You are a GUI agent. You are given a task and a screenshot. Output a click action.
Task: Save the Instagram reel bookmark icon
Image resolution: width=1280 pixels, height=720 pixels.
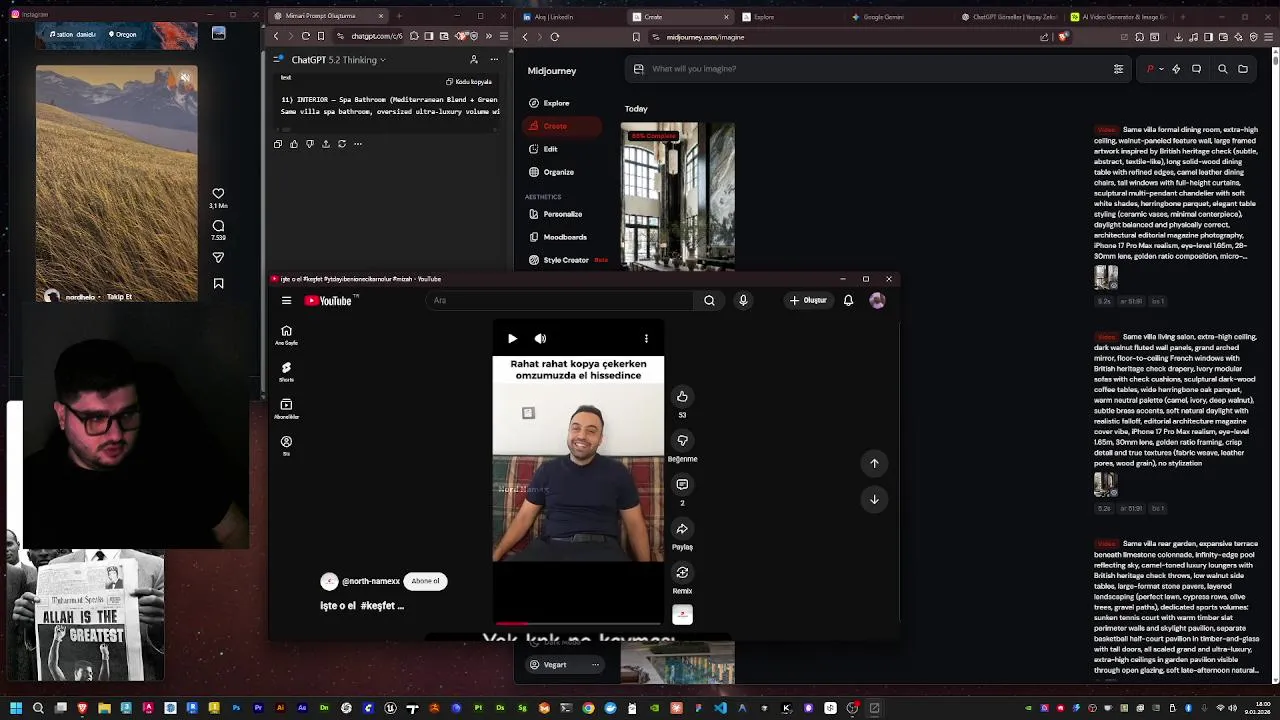(x=218, y=284)
